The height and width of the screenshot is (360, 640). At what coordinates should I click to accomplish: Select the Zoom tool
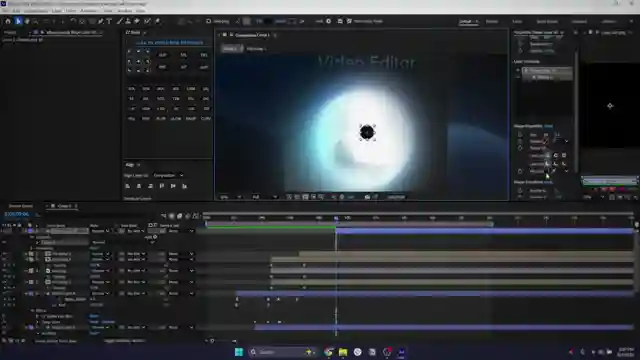[x=36, y=21]
